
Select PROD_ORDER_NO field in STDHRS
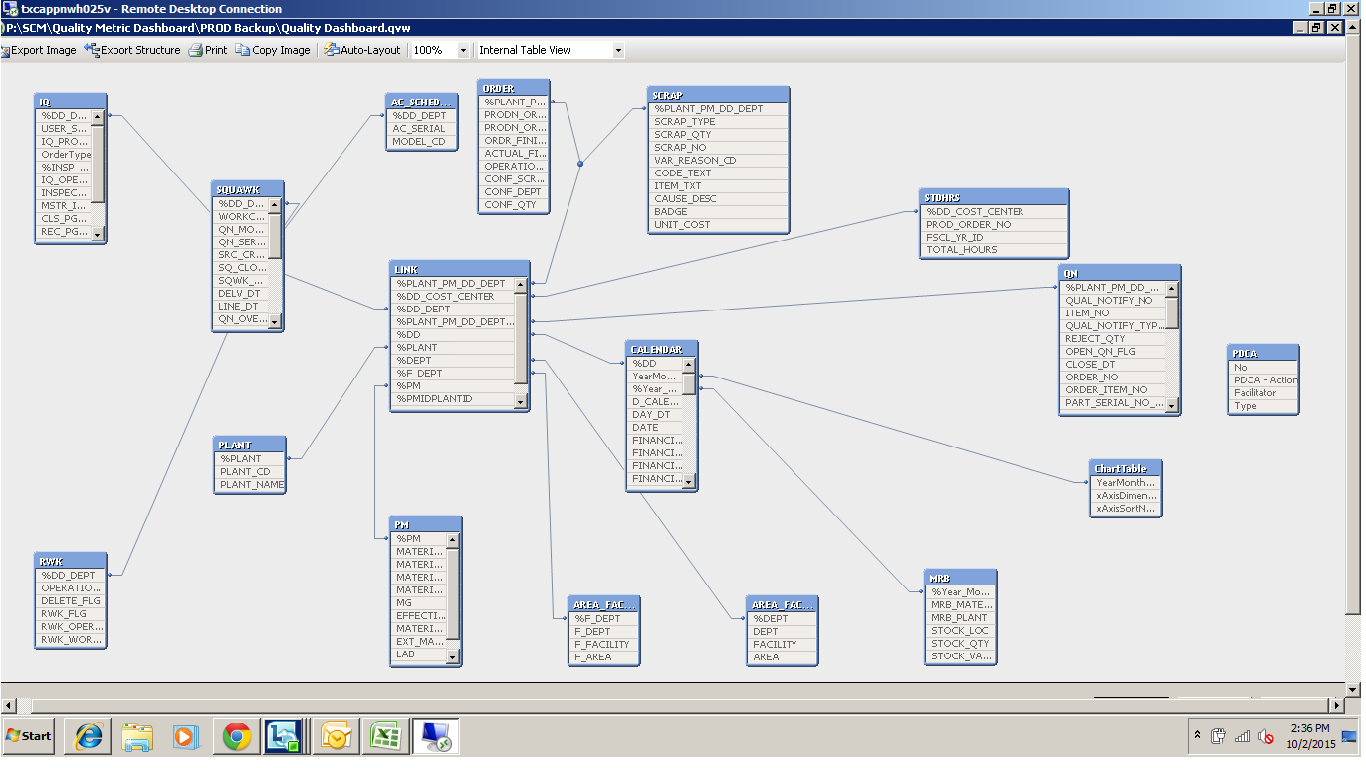click(x=994, y=225)
